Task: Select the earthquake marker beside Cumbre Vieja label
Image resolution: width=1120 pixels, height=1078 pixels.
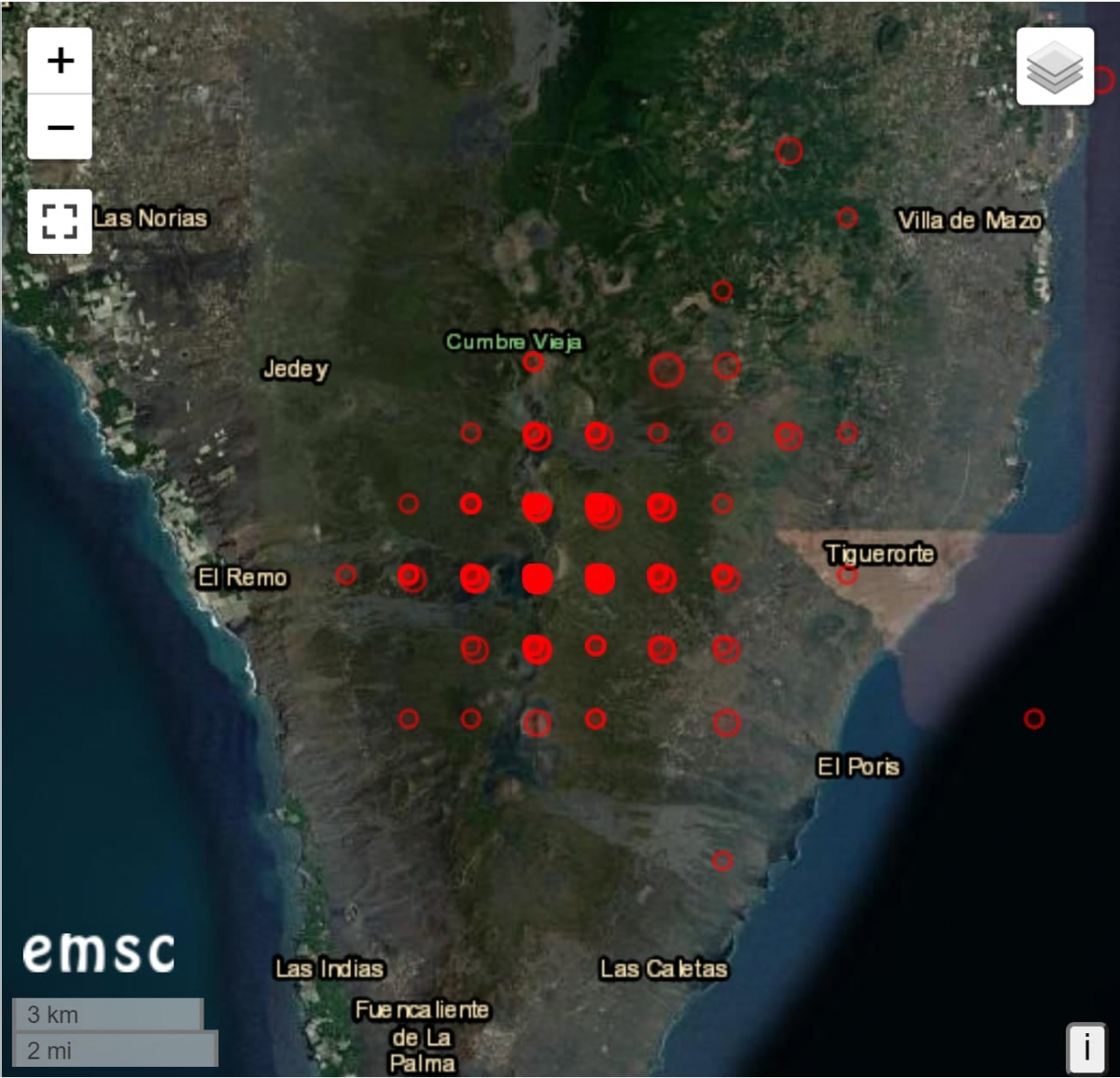Action: pos(533,362)
